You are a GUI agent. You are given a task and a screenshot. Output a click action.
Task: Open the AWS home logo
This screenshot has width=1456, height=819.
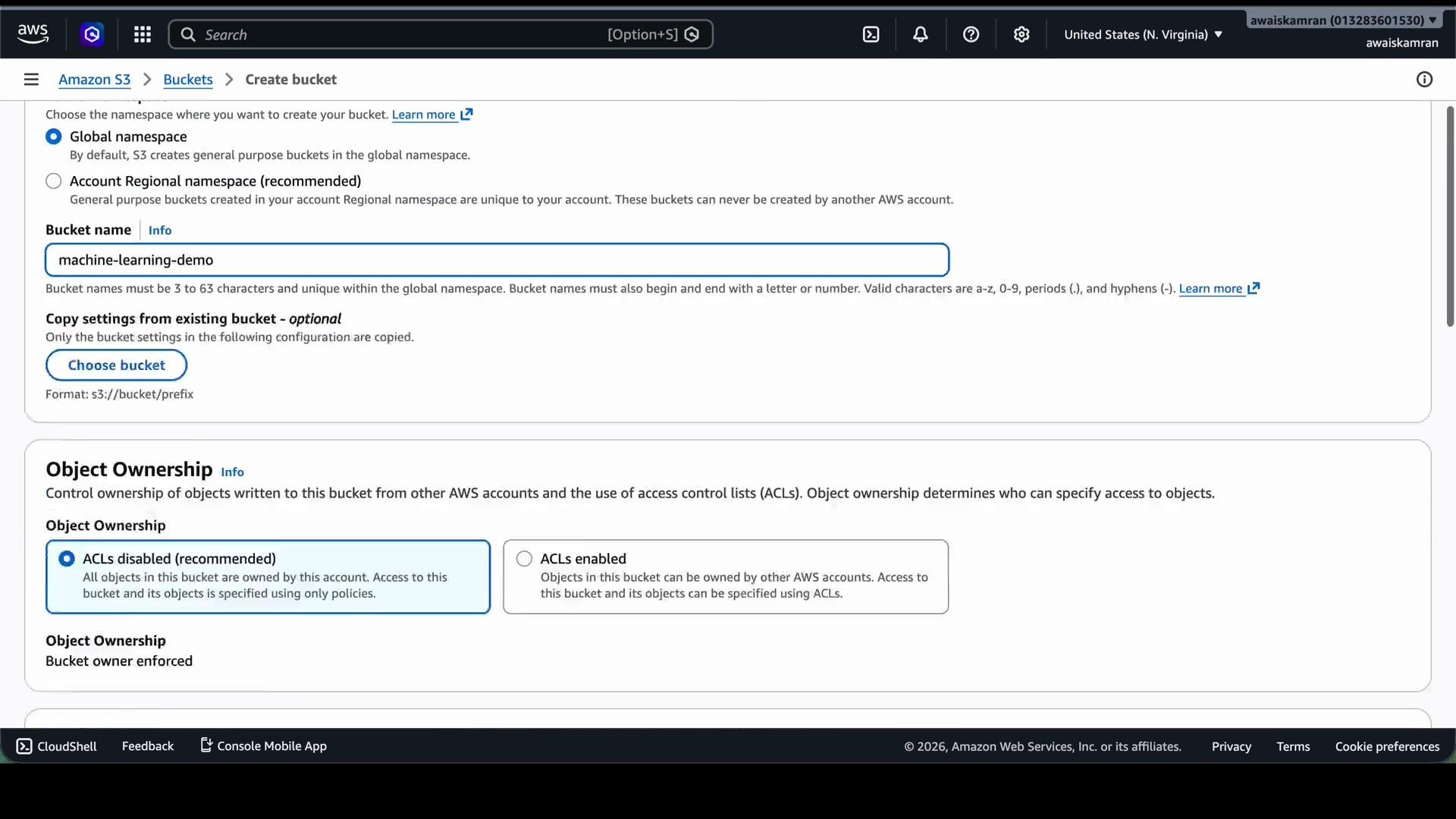point(33,34)
